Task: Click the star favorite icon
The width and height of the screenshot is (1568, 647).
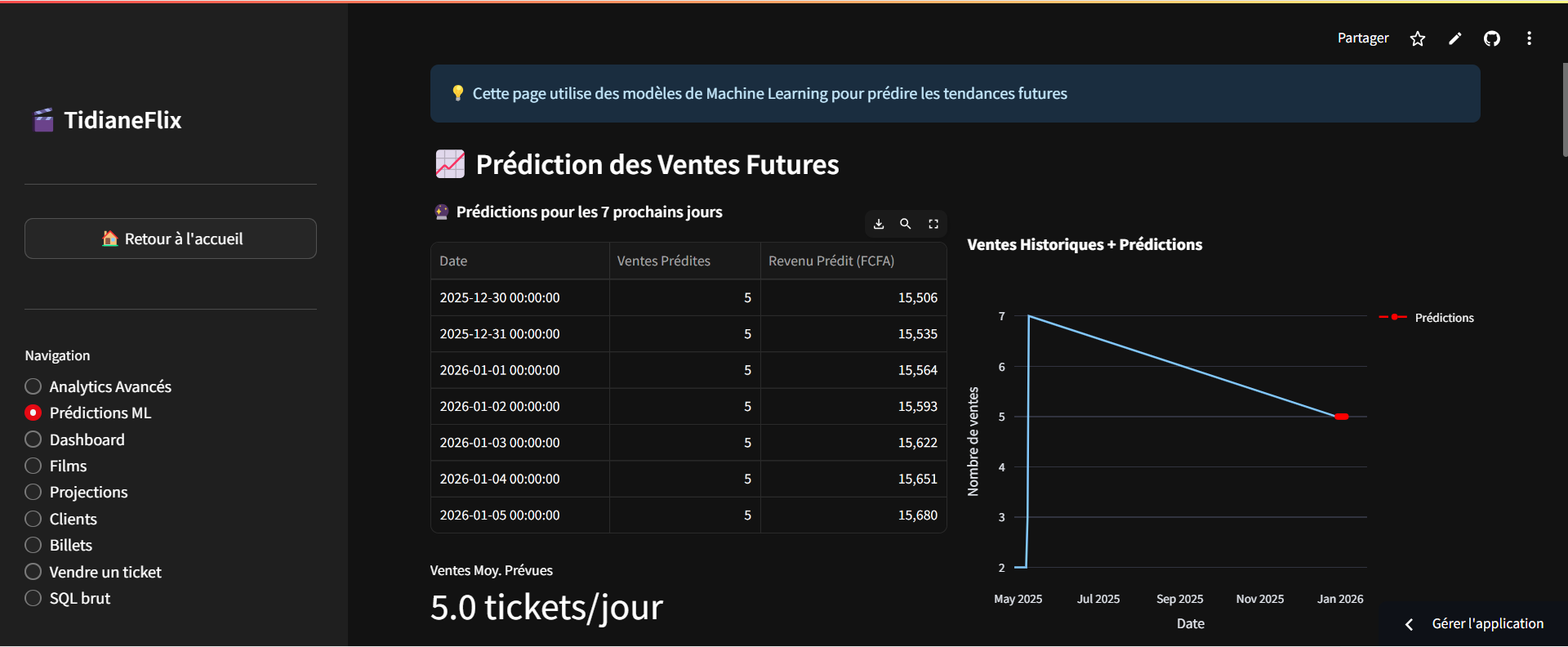Action: pyautogui.click(x=1418, y=38)
